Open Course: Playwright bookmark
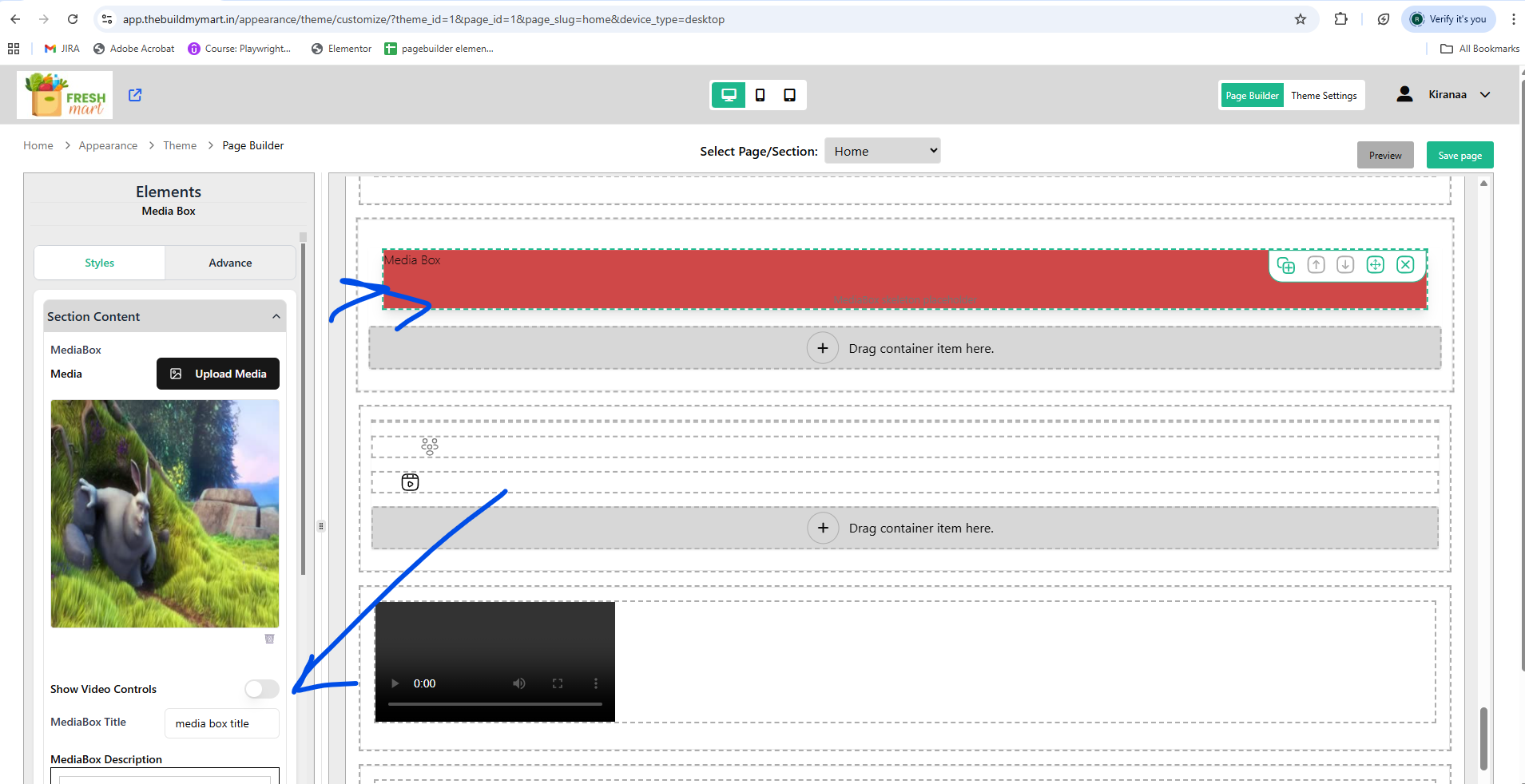The width and height of the screenshot is (1525, 784). pos(240,49)
